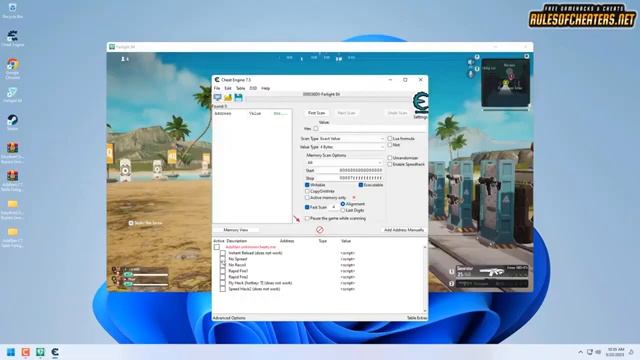
Task: Open the Value Type dropdown
Action: [351, 147]
